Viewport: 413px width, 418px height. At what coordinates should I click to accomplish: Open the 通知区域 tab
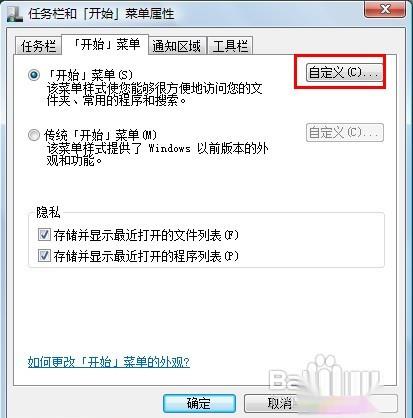[x=177, y=46]
